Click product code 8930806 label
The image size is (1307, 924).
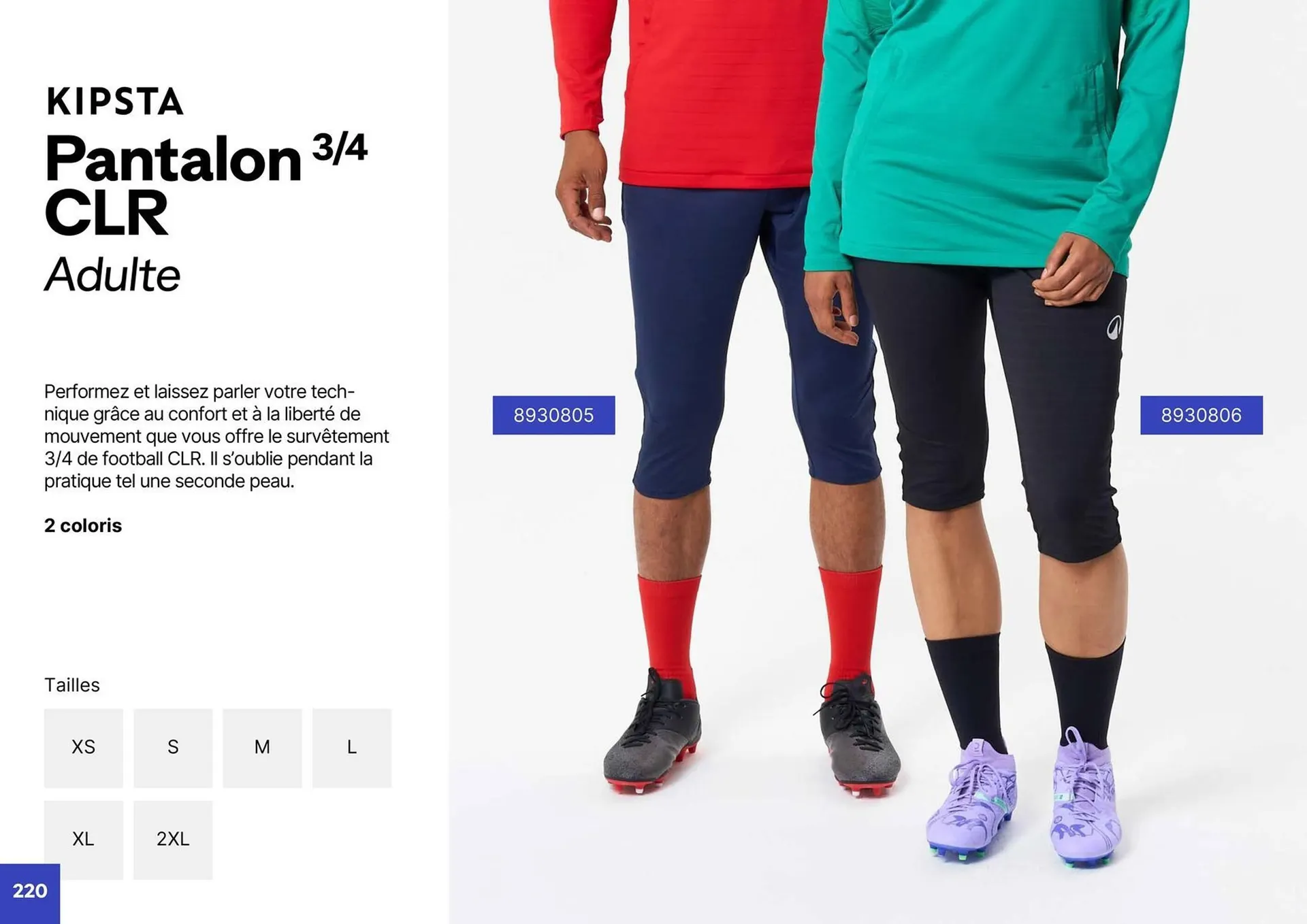coord(1201,415)
